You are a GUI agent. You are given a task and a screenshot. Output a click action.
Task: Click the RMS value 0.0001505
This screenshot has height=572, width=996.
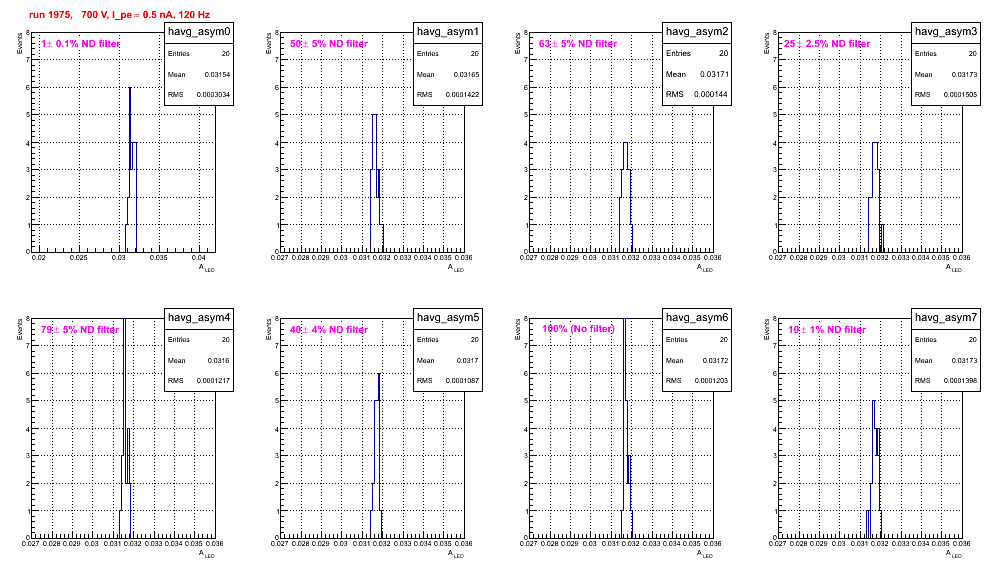coord(960,95)
